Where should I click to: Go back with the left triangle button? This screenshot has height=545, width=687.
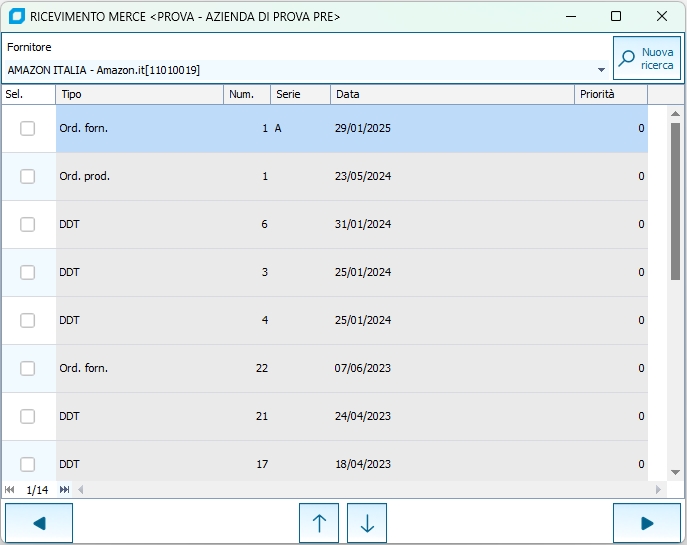[39, 523]
